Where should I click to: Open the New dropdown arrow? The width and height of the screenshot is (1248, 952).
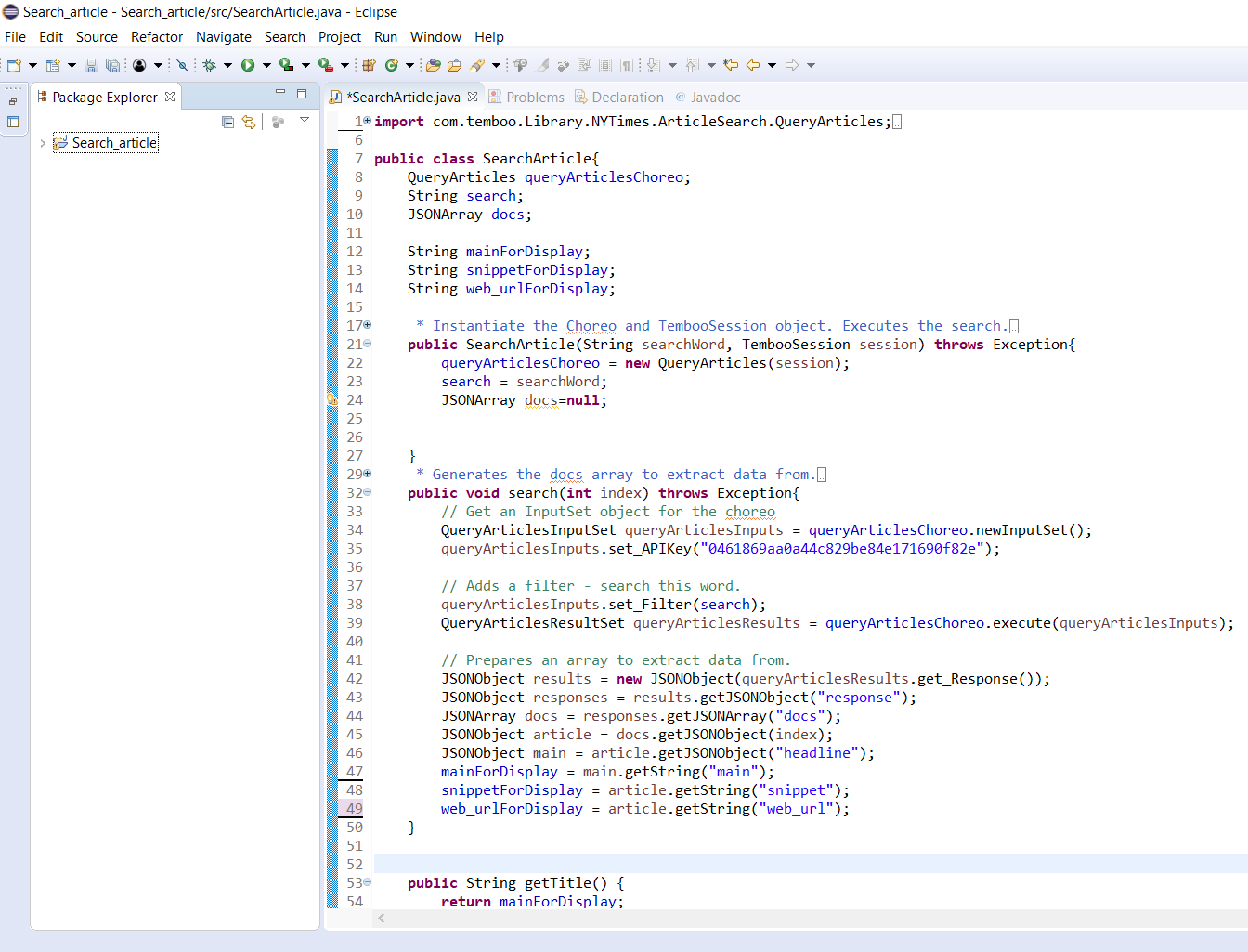(x=32, y=65)
